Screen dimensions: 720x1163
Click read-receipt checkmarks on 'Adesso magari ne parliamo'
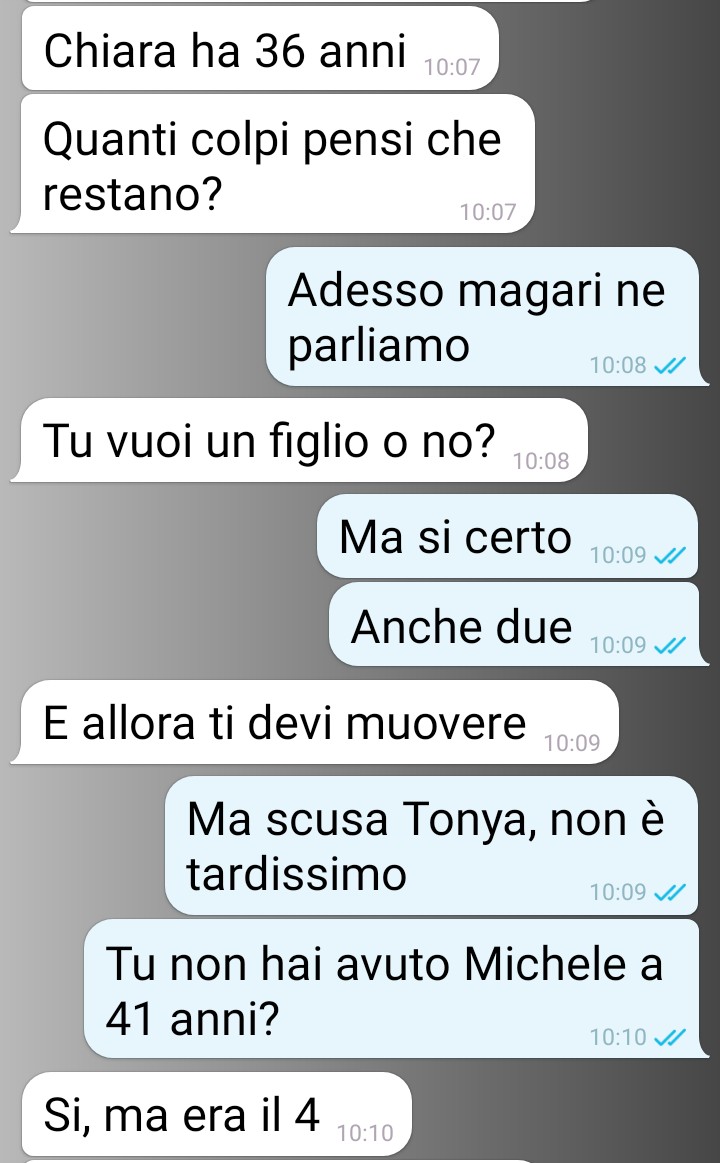[x=671, y=365]
